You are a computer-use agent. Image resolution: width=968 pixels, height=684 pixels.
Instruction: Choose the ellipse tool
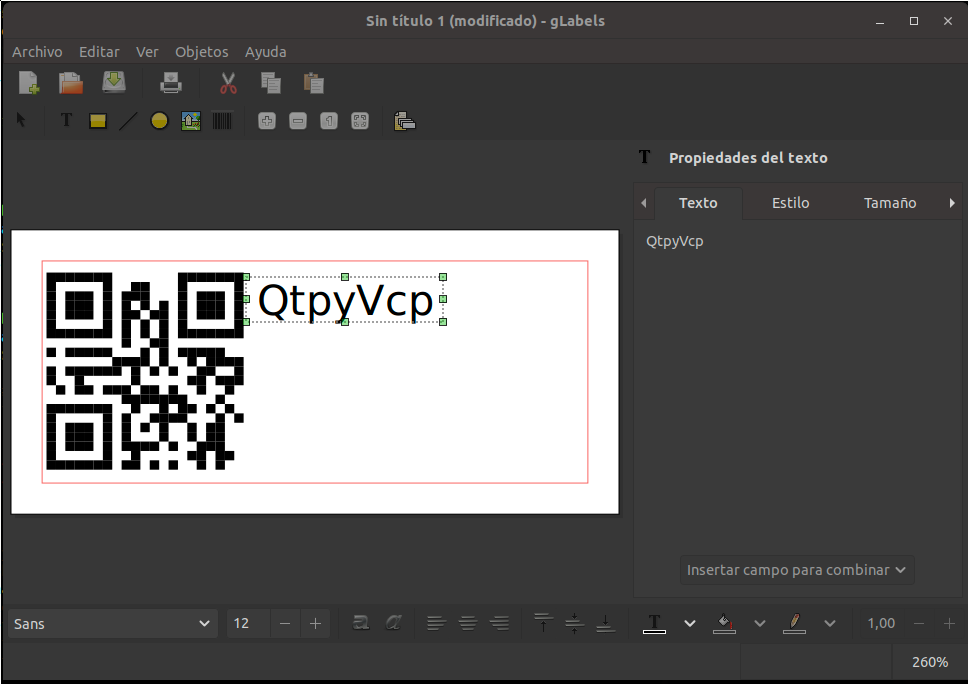tap(159, 121)
